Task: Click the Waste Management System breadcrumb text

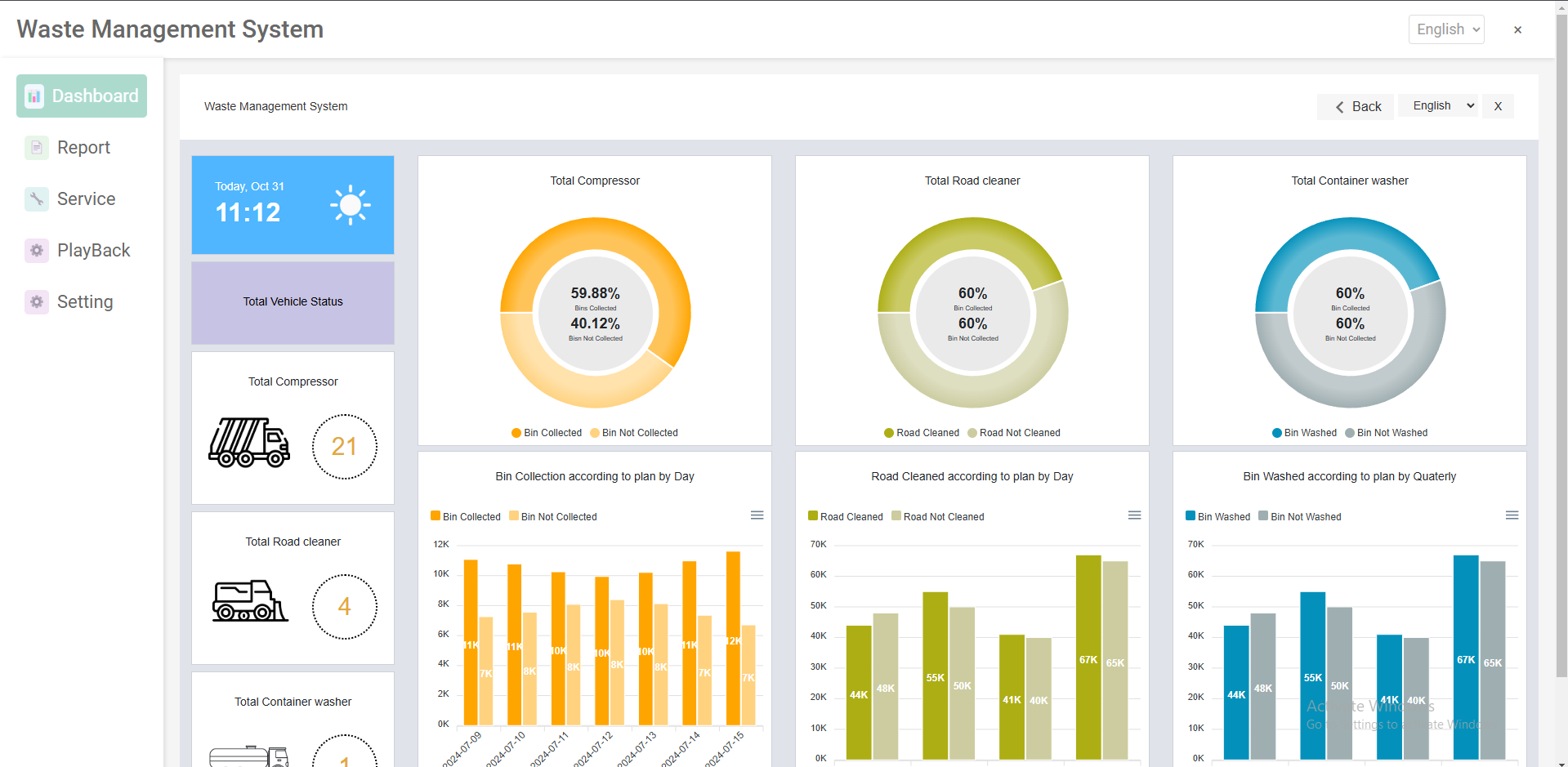Action: [276, 106]
